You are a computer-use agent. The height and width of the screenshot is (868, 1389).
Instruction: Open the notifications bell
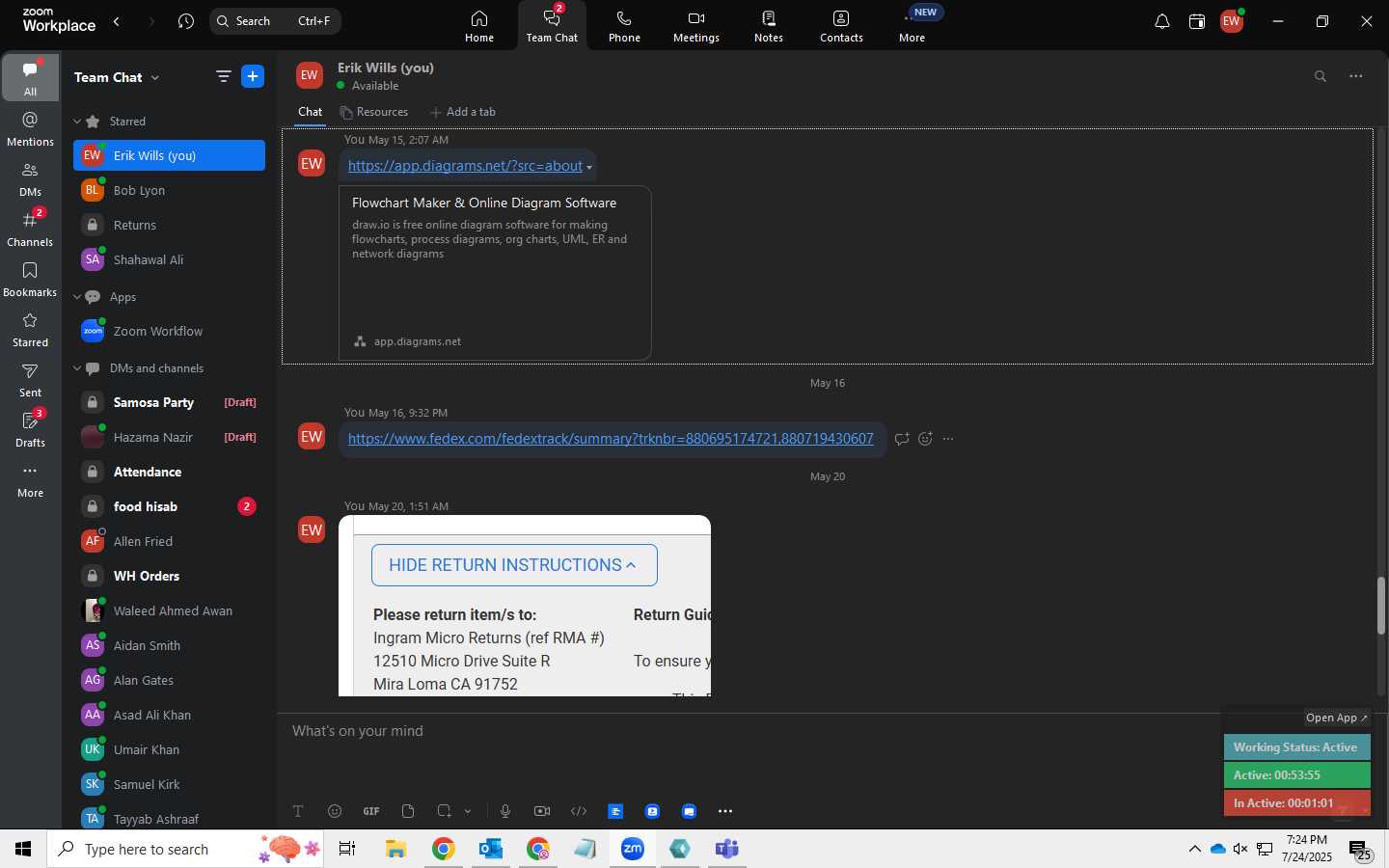click(x=1162, y=21)
